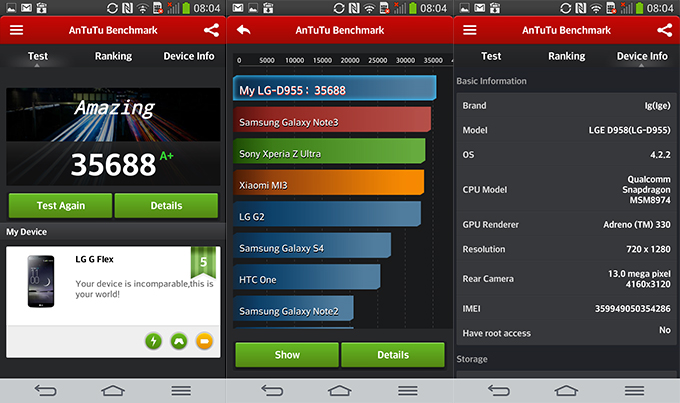This screenshot has height=403, width=680.
Task: Tap battery icon in right status bar
Action: 639,8
